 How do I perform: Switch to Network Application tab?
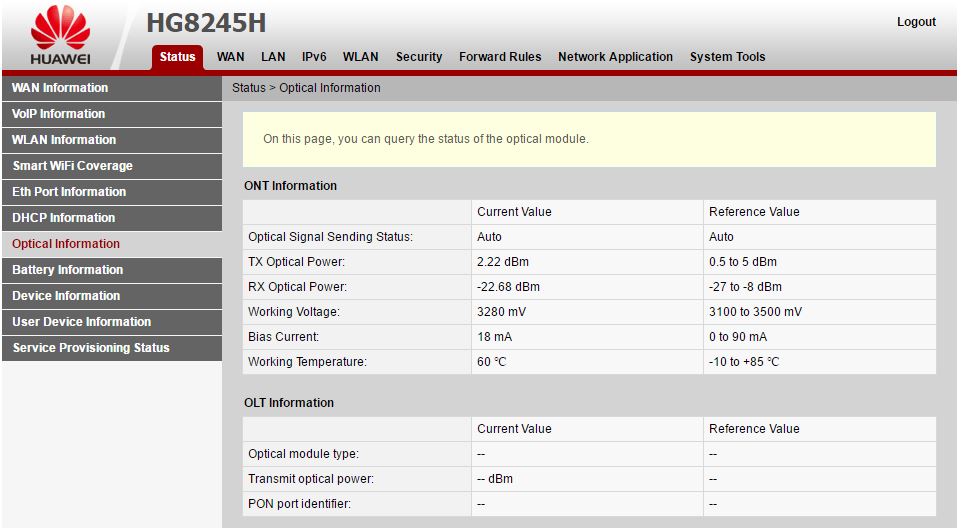[x=615, y=57]
